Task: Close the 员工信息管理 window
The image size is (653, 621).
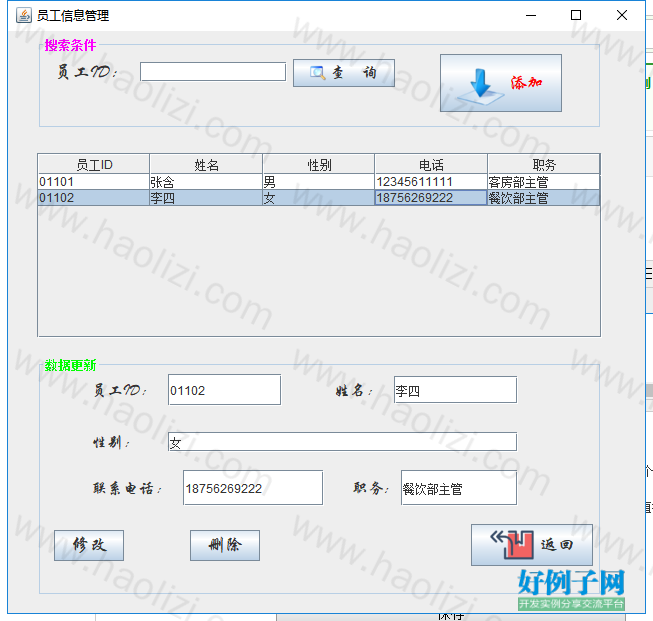Action: click(622, 15)
